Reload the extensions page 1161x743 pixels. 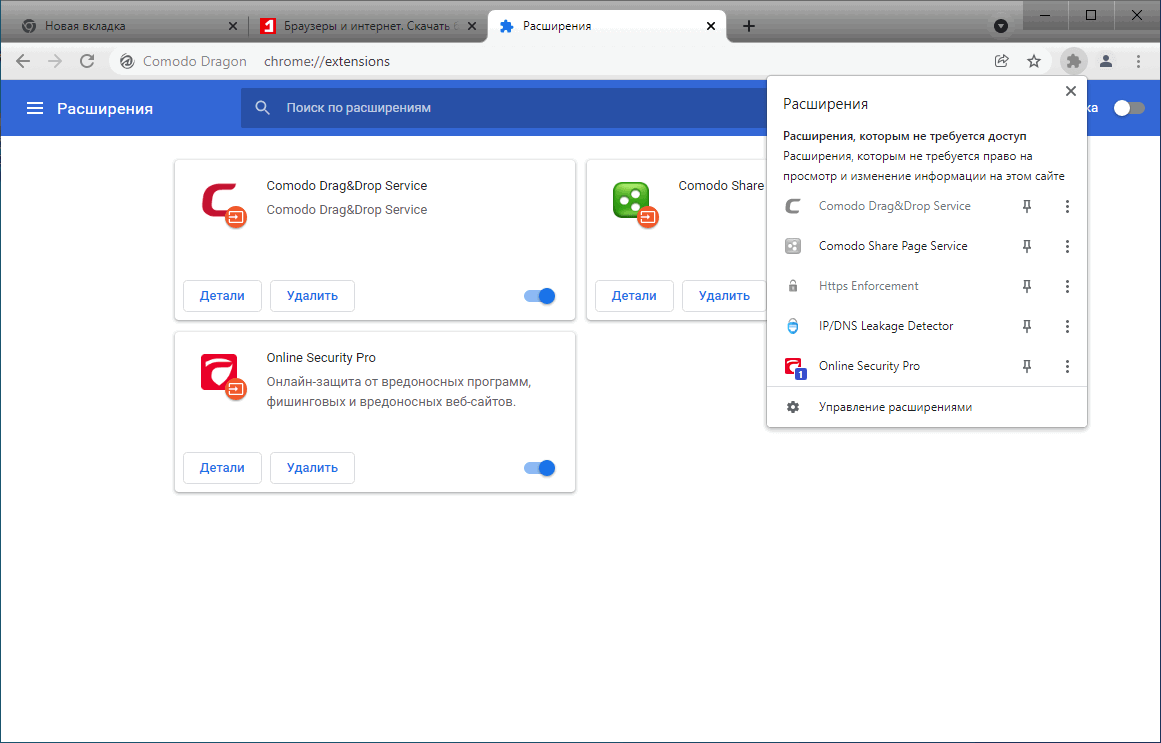click(87, 61)
